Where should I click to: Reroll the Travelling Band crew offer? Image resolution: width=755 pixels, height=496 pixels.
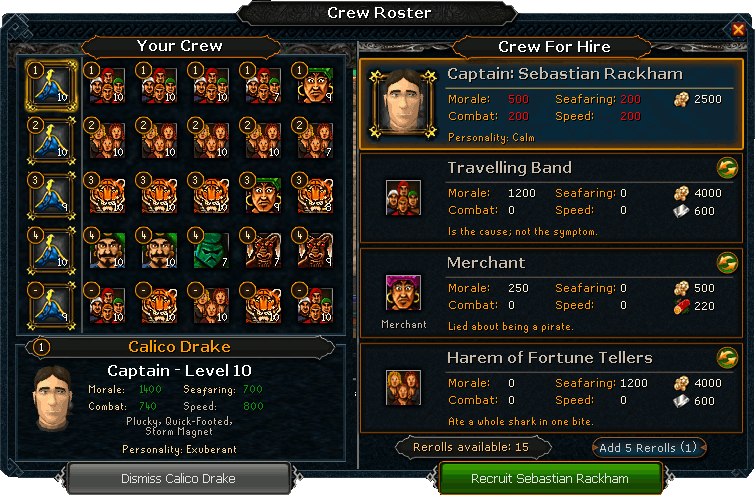point(727,168)
